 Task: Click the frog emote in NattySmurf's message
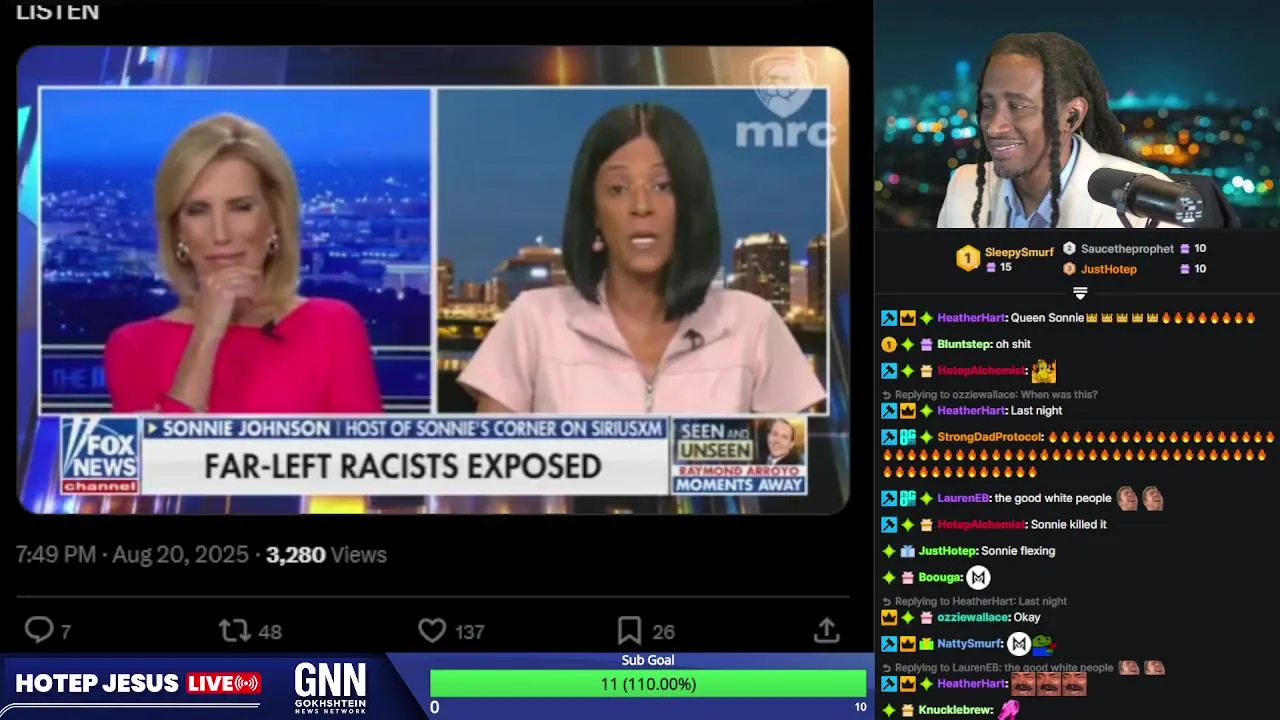pos(1042,644)
